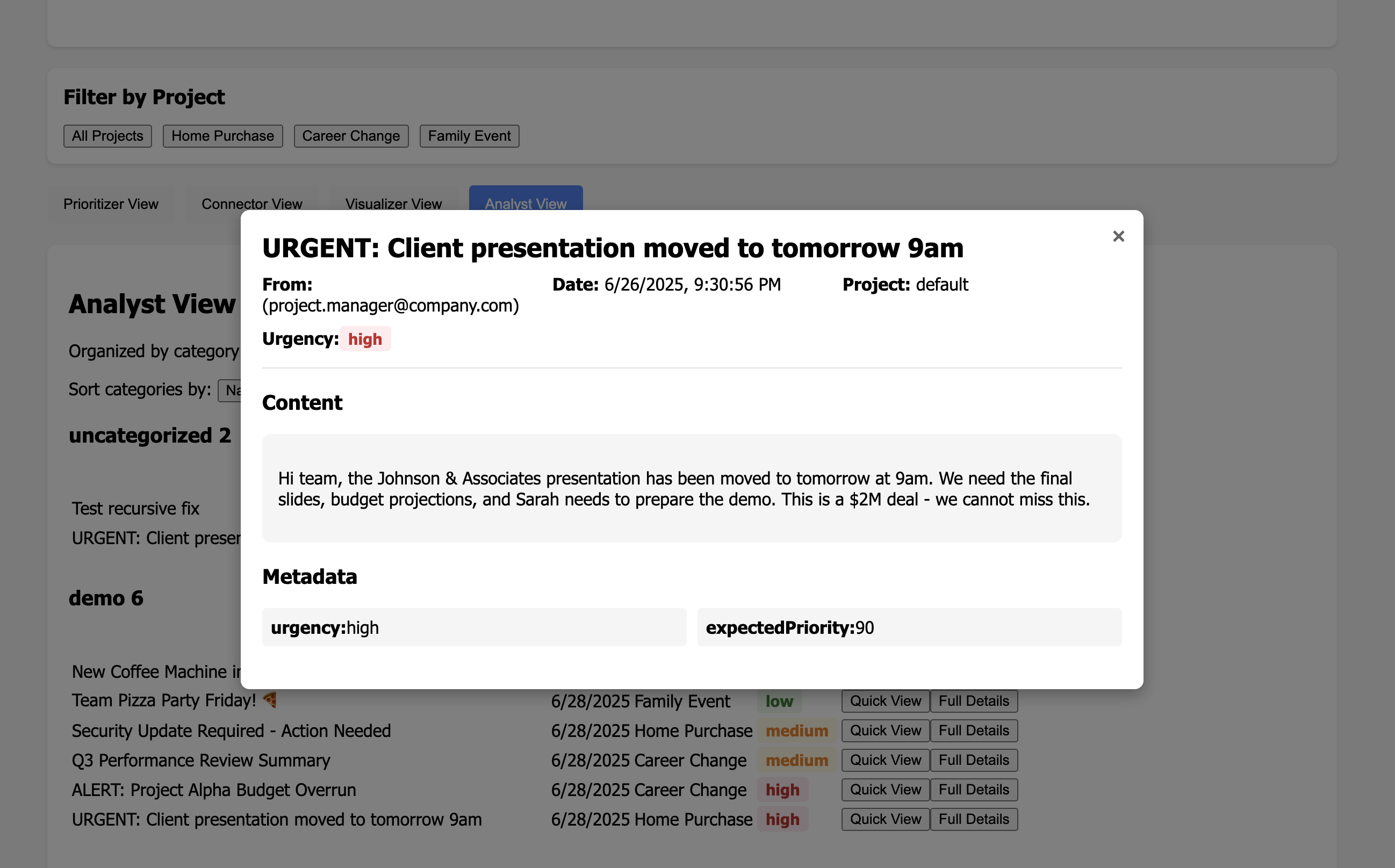Open Full Details for URGENT Client presentation
This screenshot has width=1395, height=868.
974,819
